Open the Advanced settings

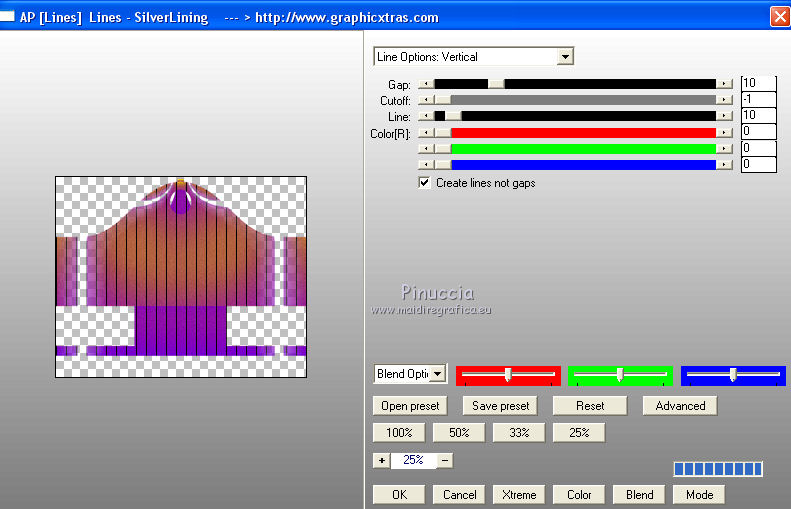[680, 406]
